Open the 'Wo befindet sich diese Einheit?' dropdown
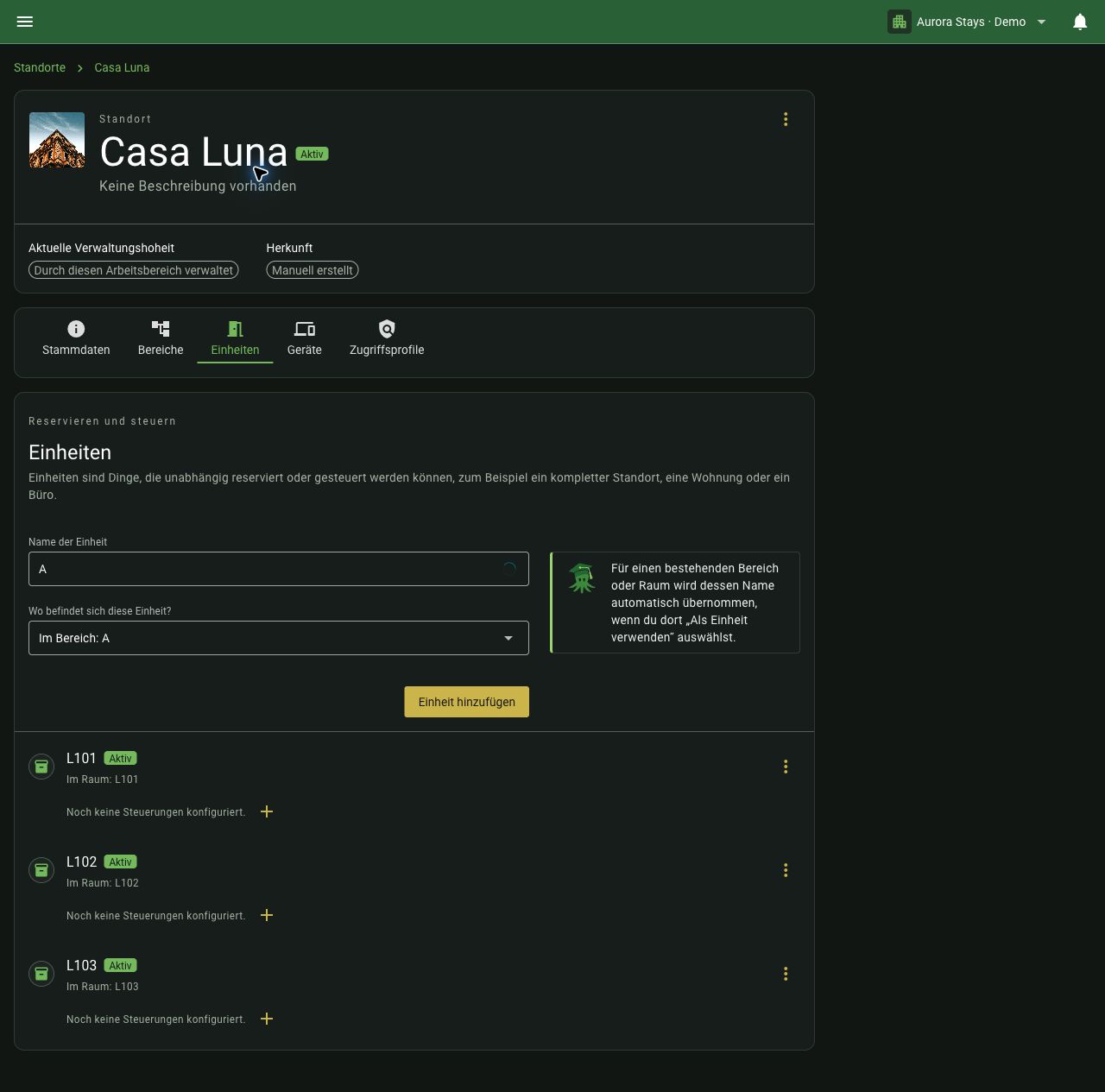 pyautogui.click(x=279, y=638)
